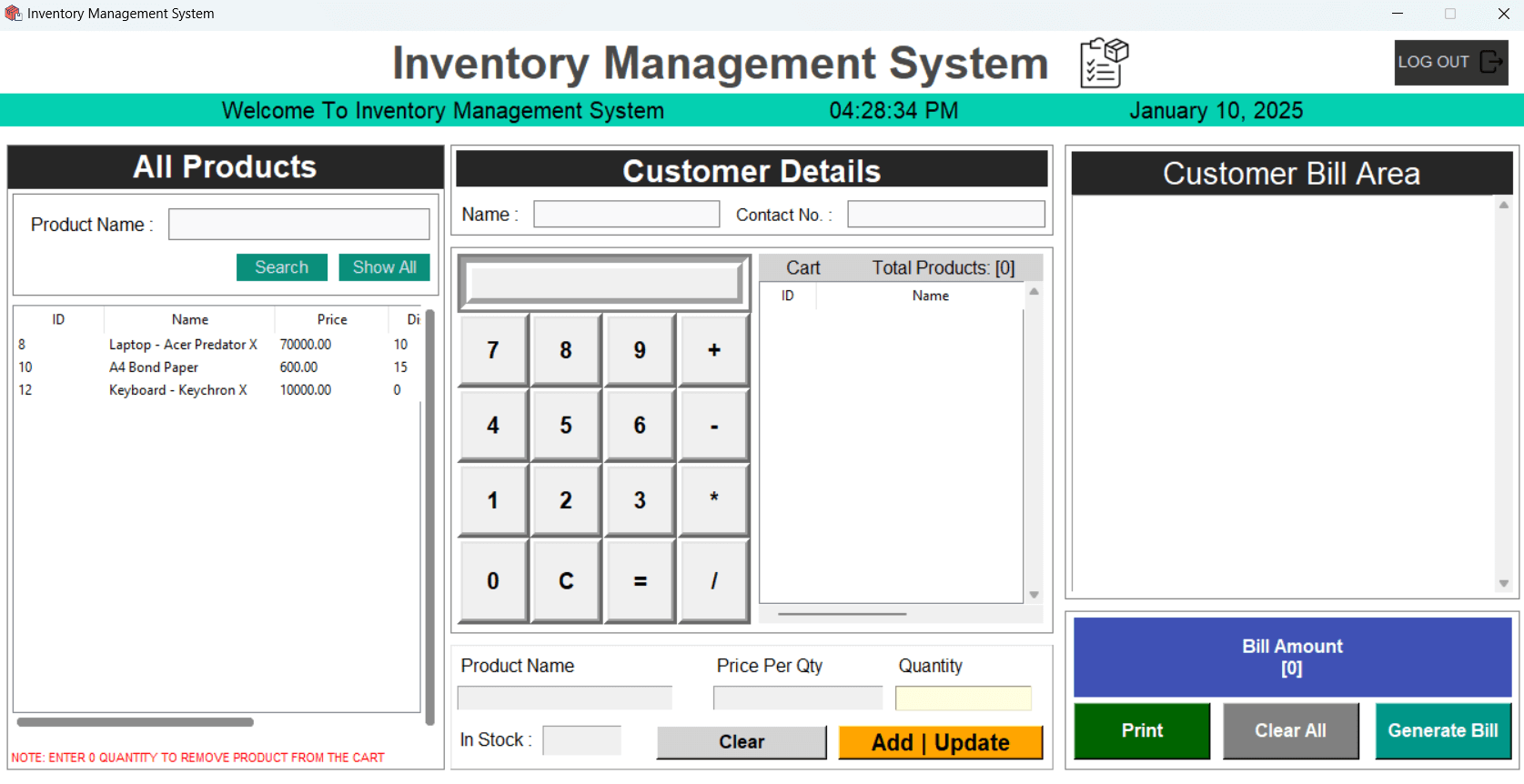Click the calculator display field

[x=604, y=284]
